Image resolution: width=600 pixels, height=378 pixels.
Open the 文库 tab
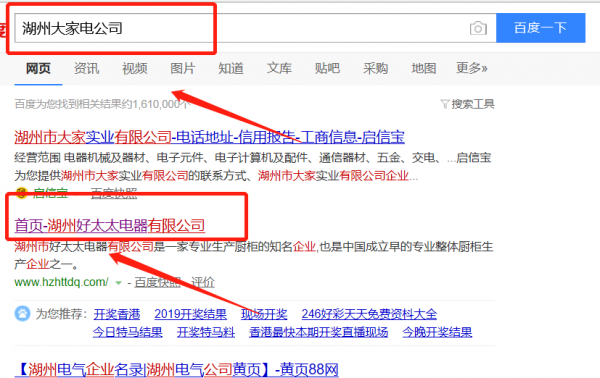tap(279, 68)
